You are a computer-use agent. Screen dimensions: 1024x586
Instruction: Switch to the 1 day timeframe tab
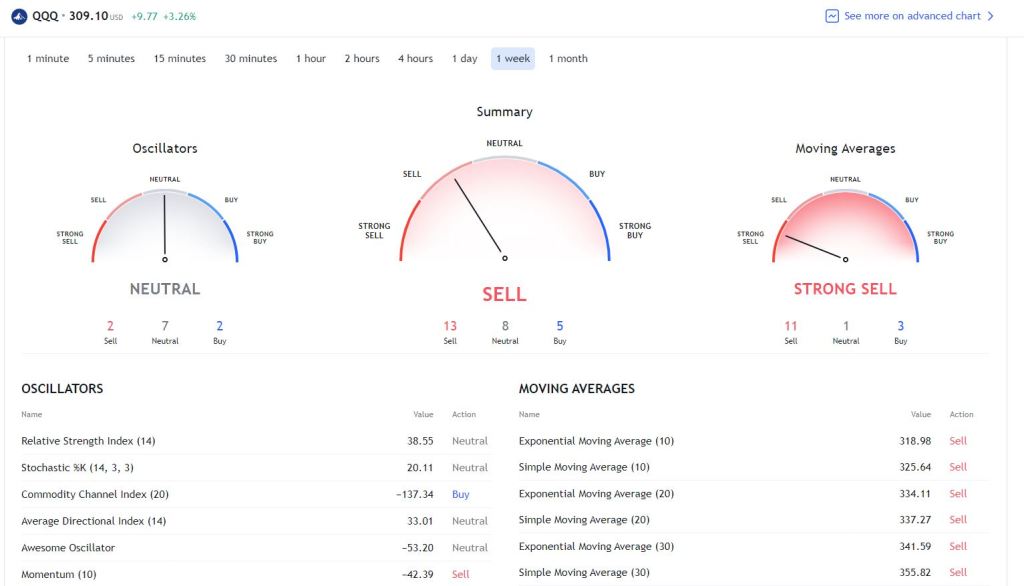(x=465, y=58)
